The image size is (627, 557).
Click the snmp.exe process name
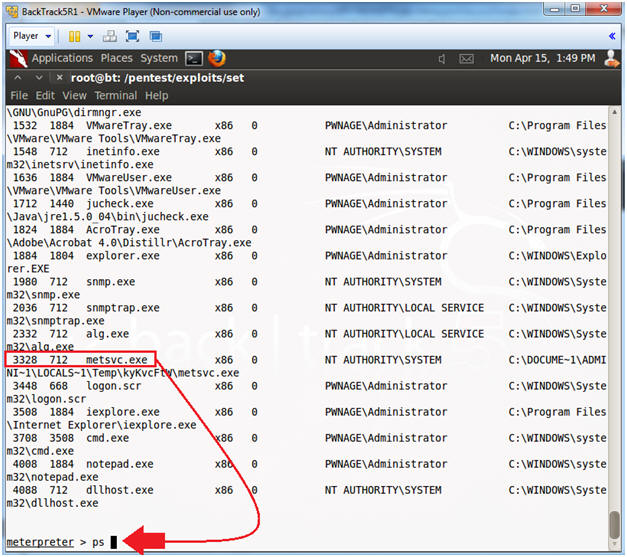pyautogui.click(x=110, y=282)
